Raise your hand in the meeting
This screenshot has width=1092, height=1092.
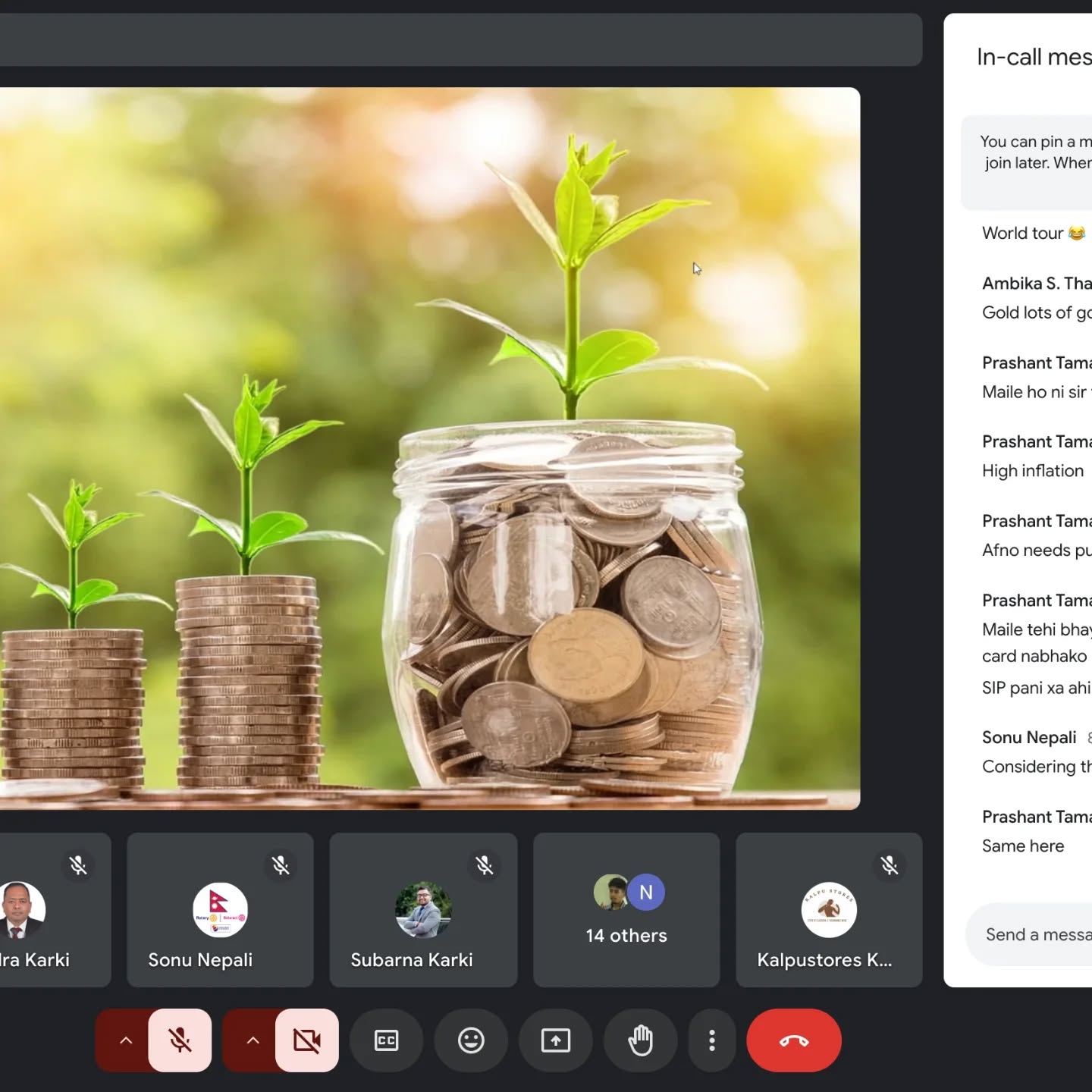(x=641, y=1040)
